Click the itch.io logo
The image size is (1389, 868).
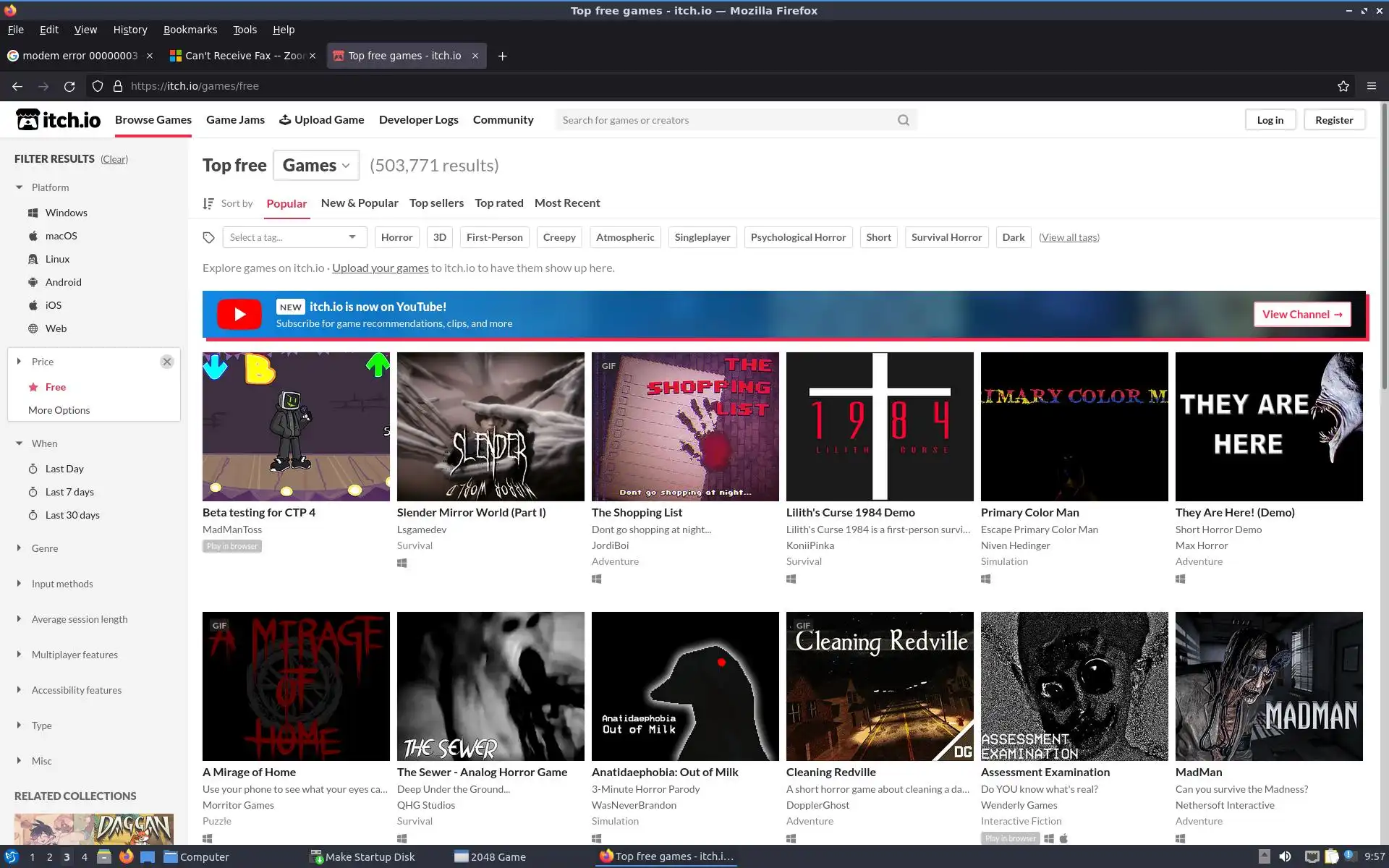click(59, 119)
